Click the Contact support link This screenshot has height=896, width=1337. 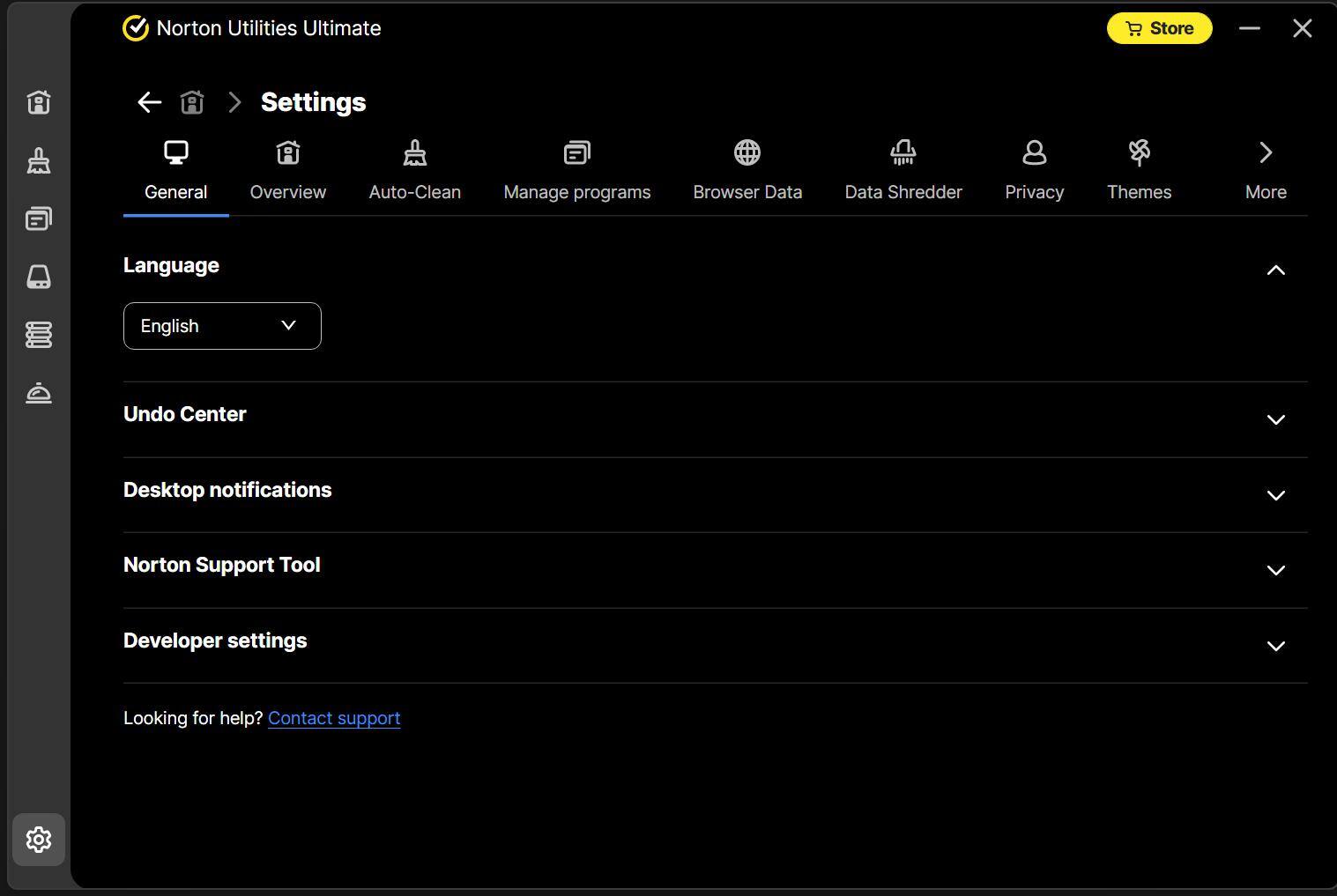334,718
